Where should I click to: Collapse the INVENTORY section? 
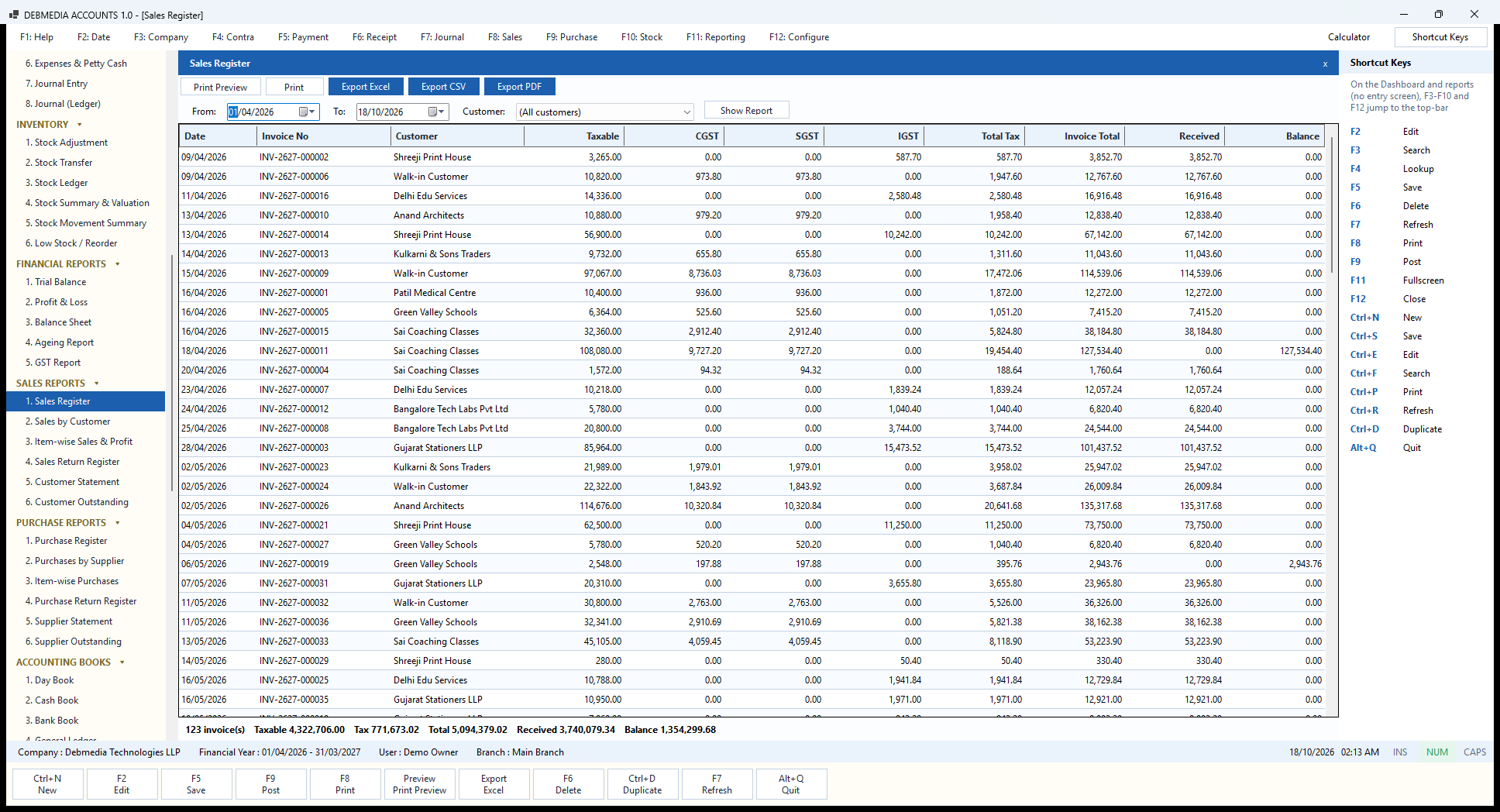pos(80,125)
